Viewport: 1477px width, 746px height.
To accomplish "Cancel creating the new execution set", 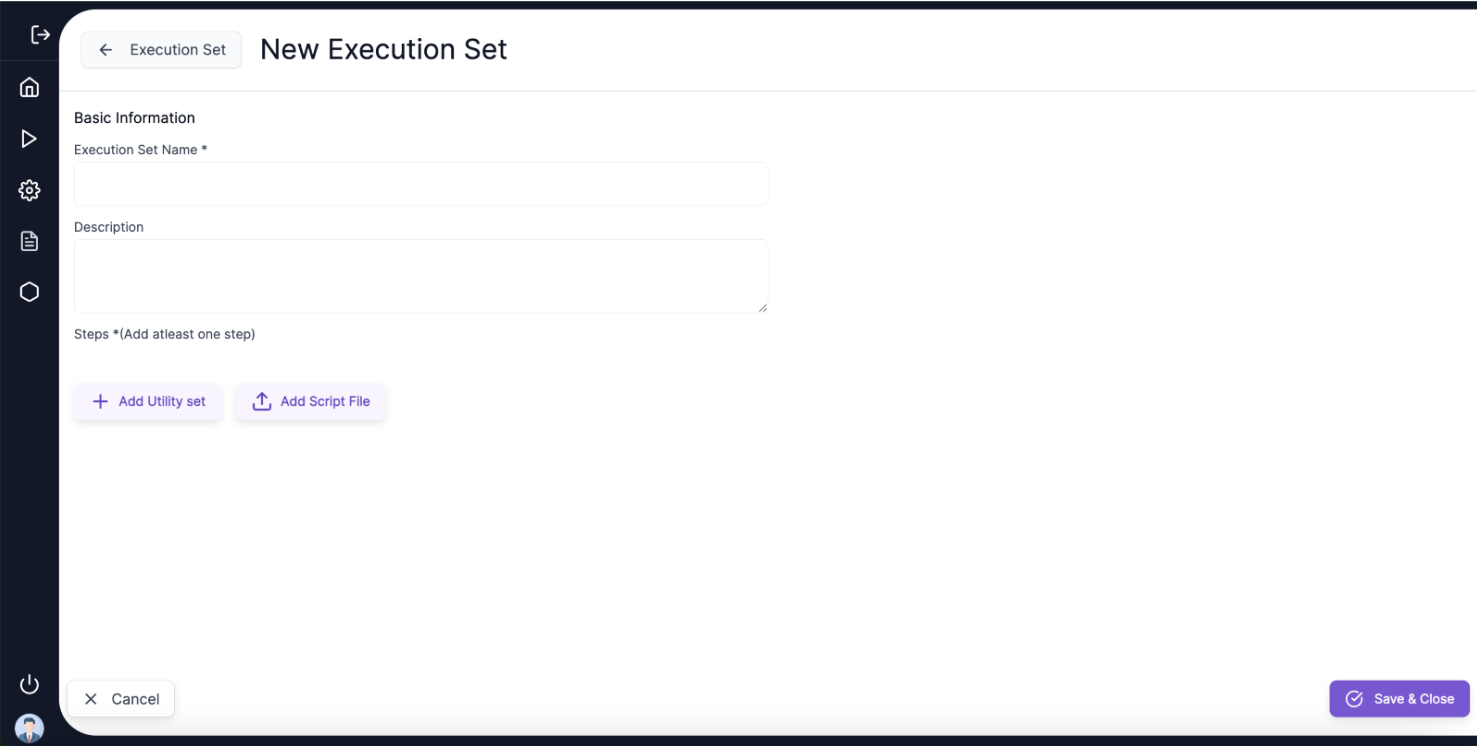I will (x=120, y=698).
